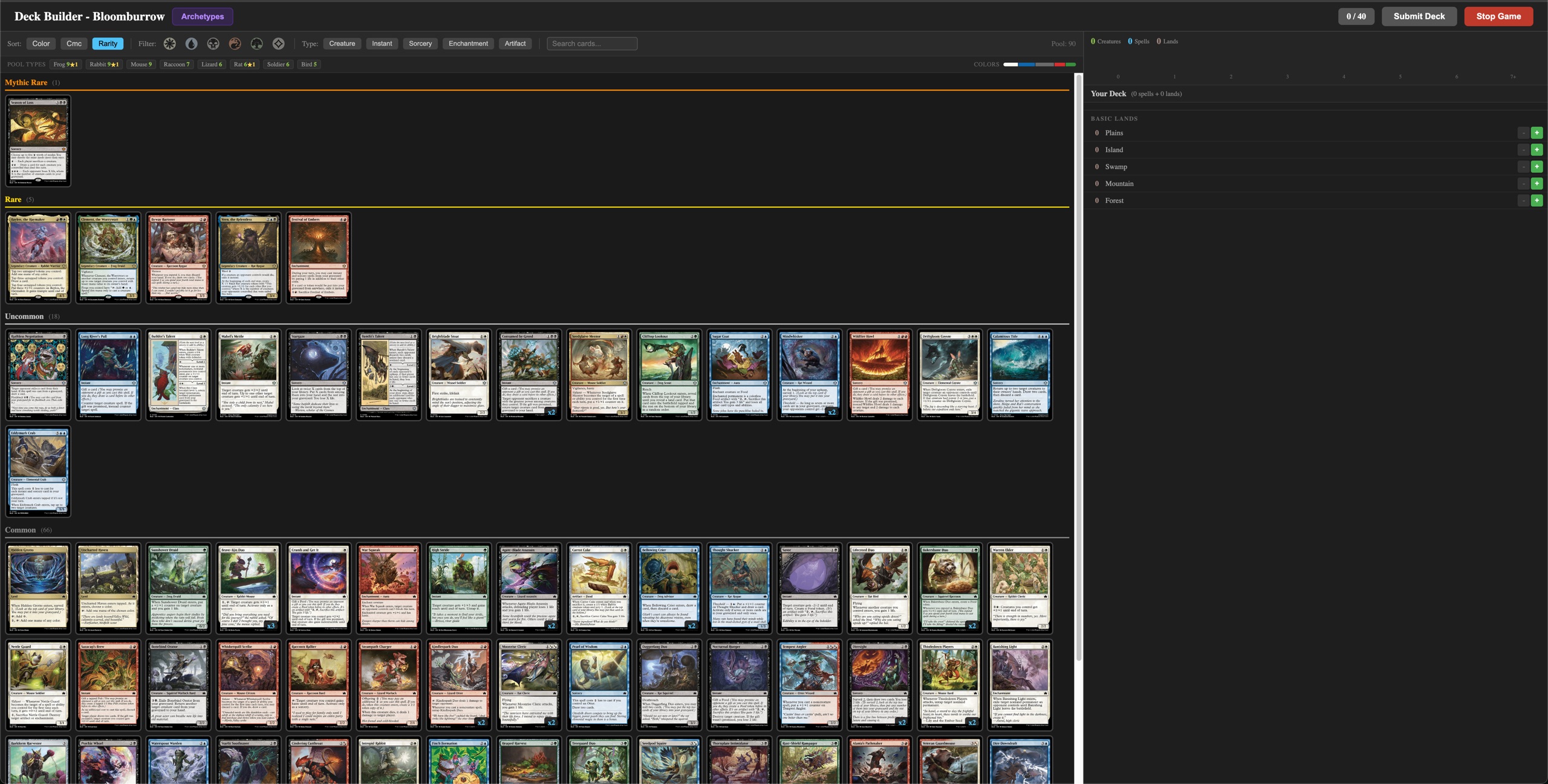
Task: Select the Rat pool type chip
Action: [244, 64]
